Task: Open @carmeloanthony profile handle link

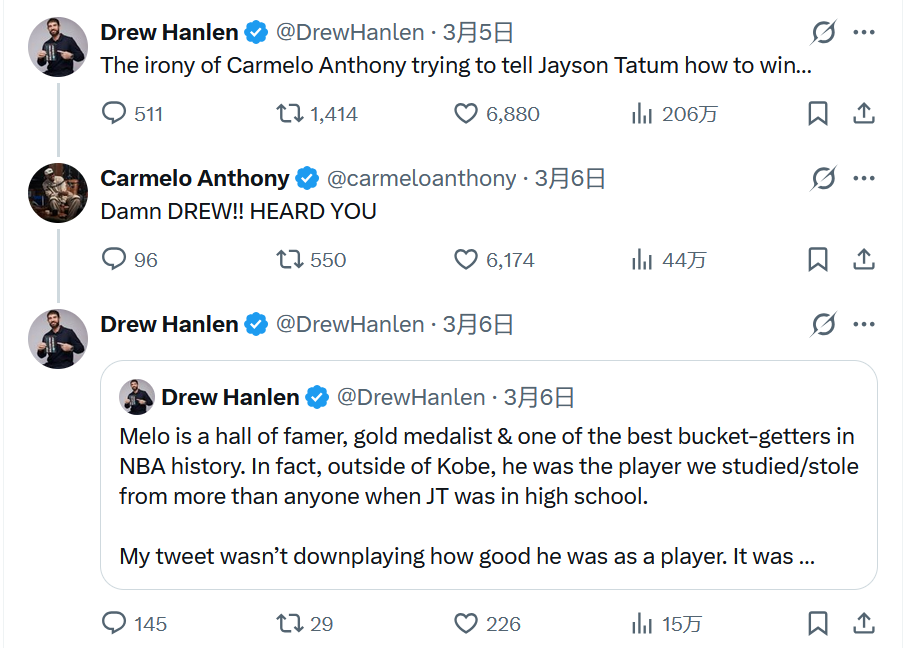Action: 422,179
